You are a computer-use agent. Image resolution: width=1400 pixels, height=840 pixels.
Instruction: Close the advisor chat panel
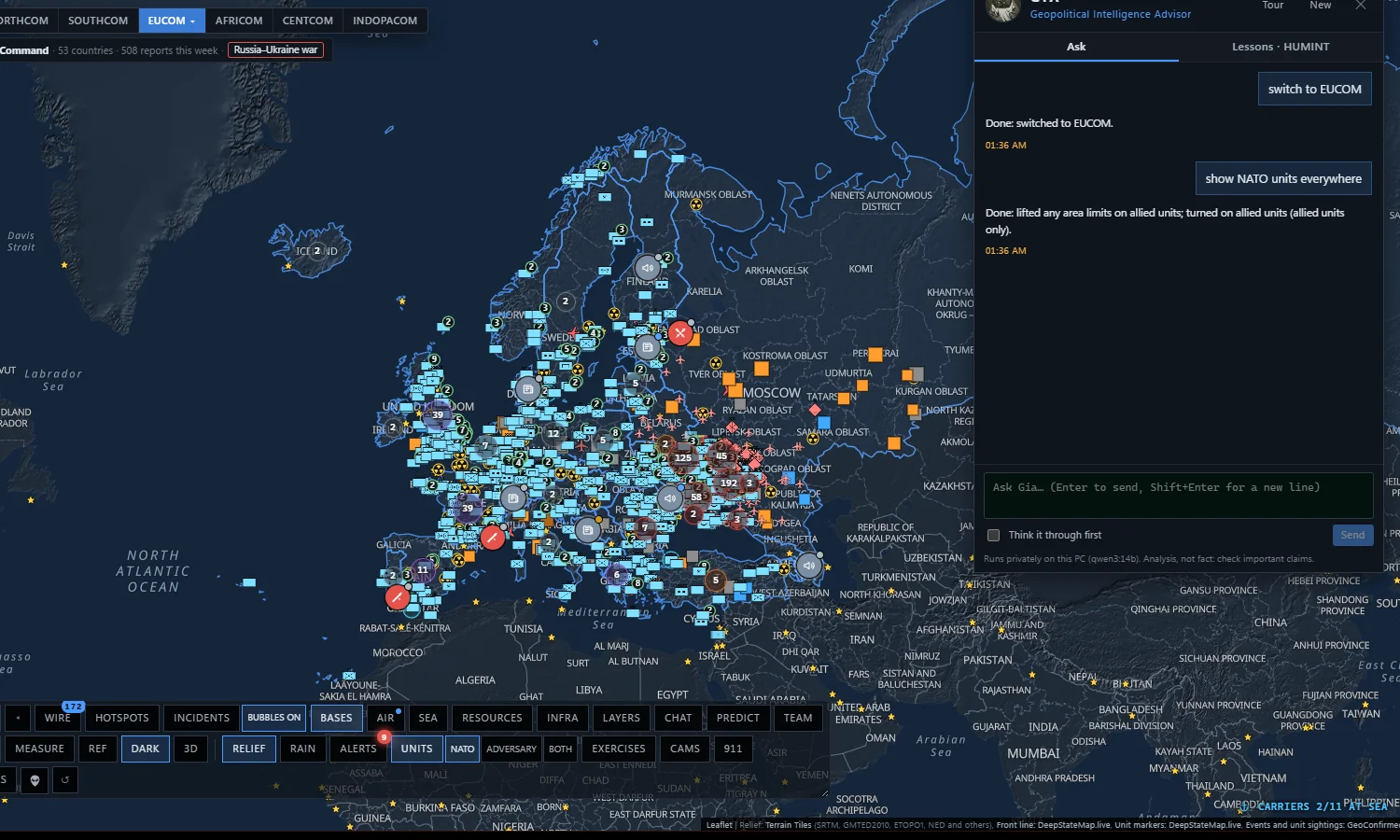[1361, 6]
